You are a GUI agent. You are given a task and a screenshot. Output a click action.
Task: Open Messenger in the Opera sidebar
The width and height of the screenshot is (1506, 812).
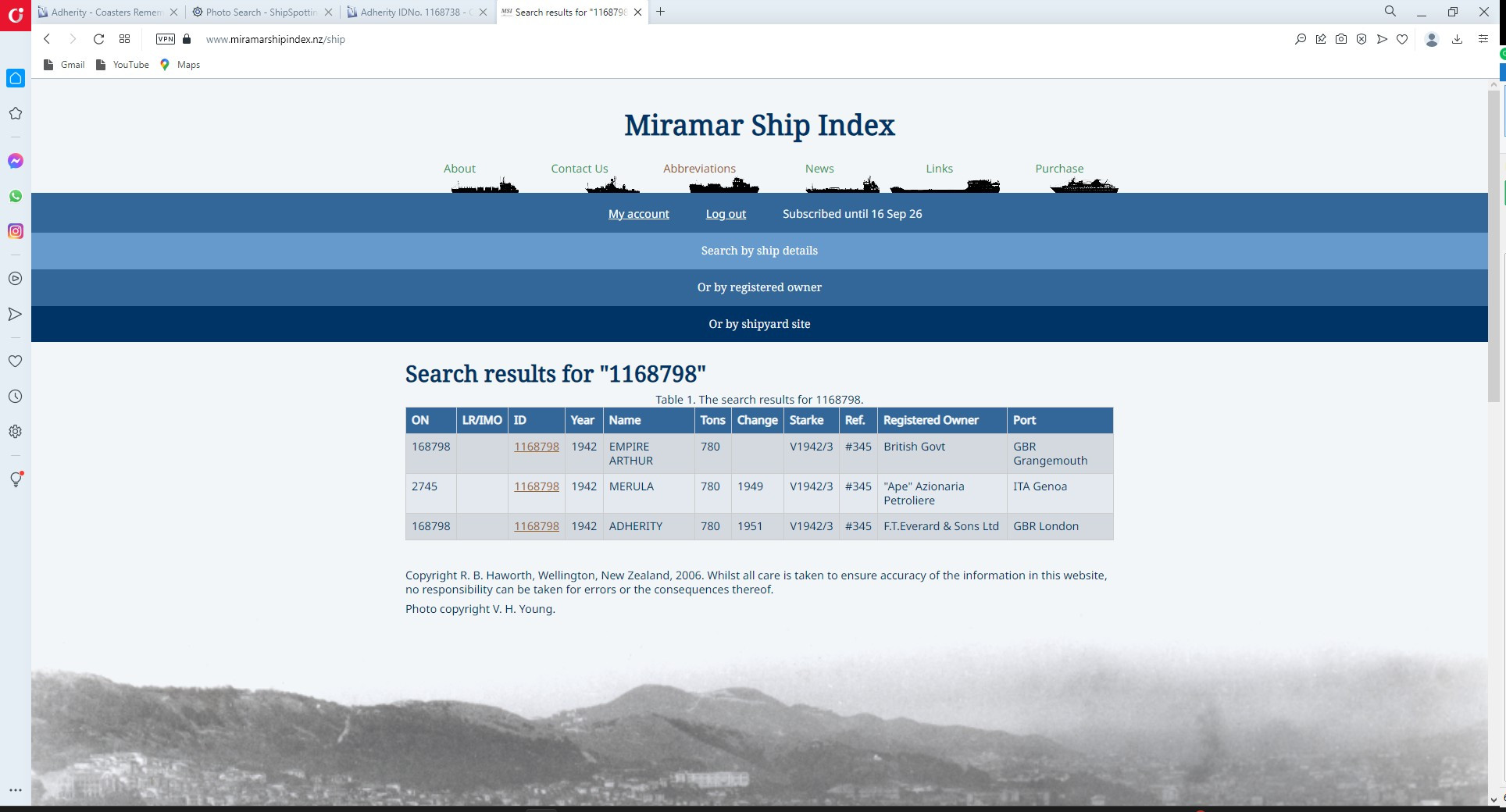click(16, 161)
